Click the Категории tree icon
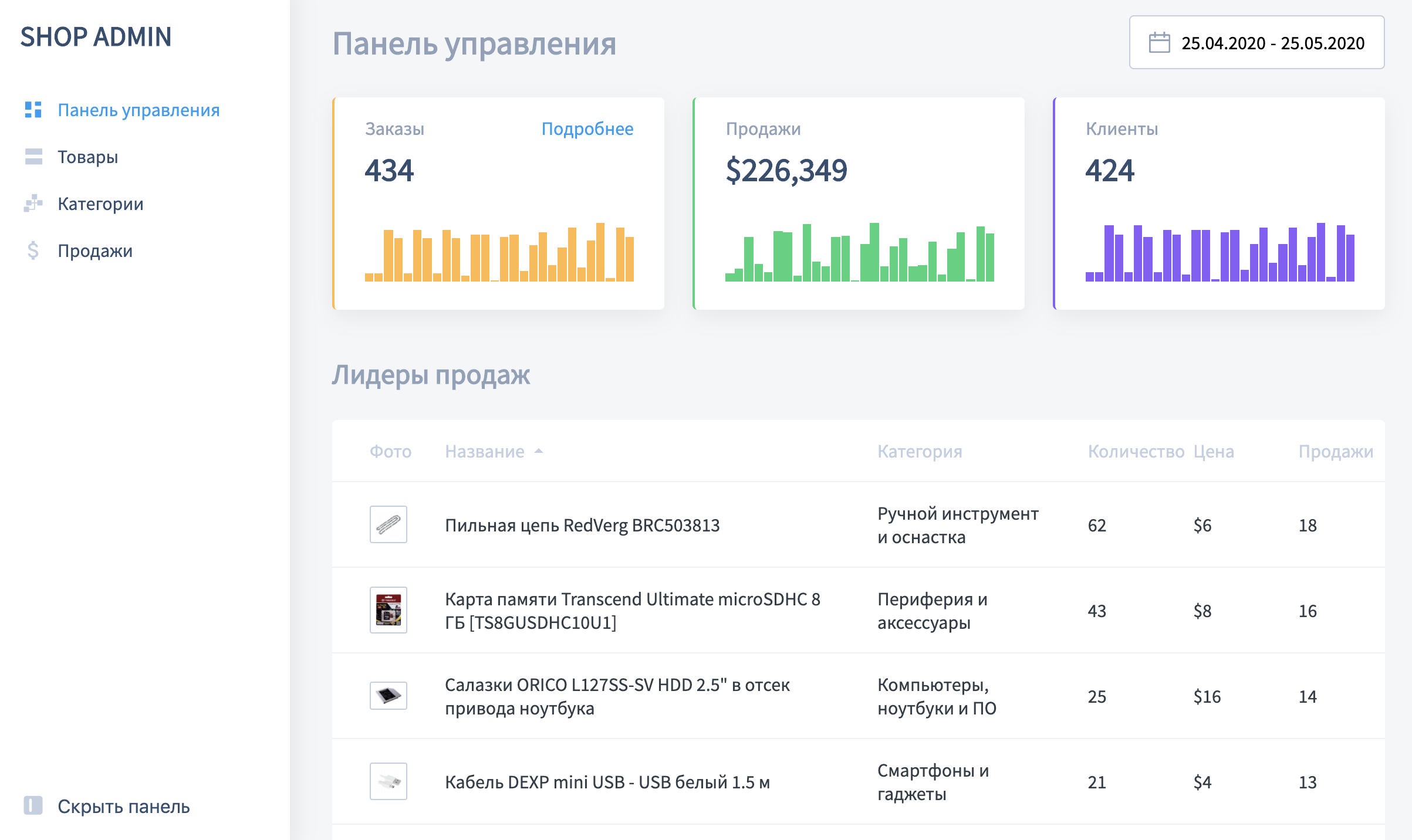 [33, 204]
